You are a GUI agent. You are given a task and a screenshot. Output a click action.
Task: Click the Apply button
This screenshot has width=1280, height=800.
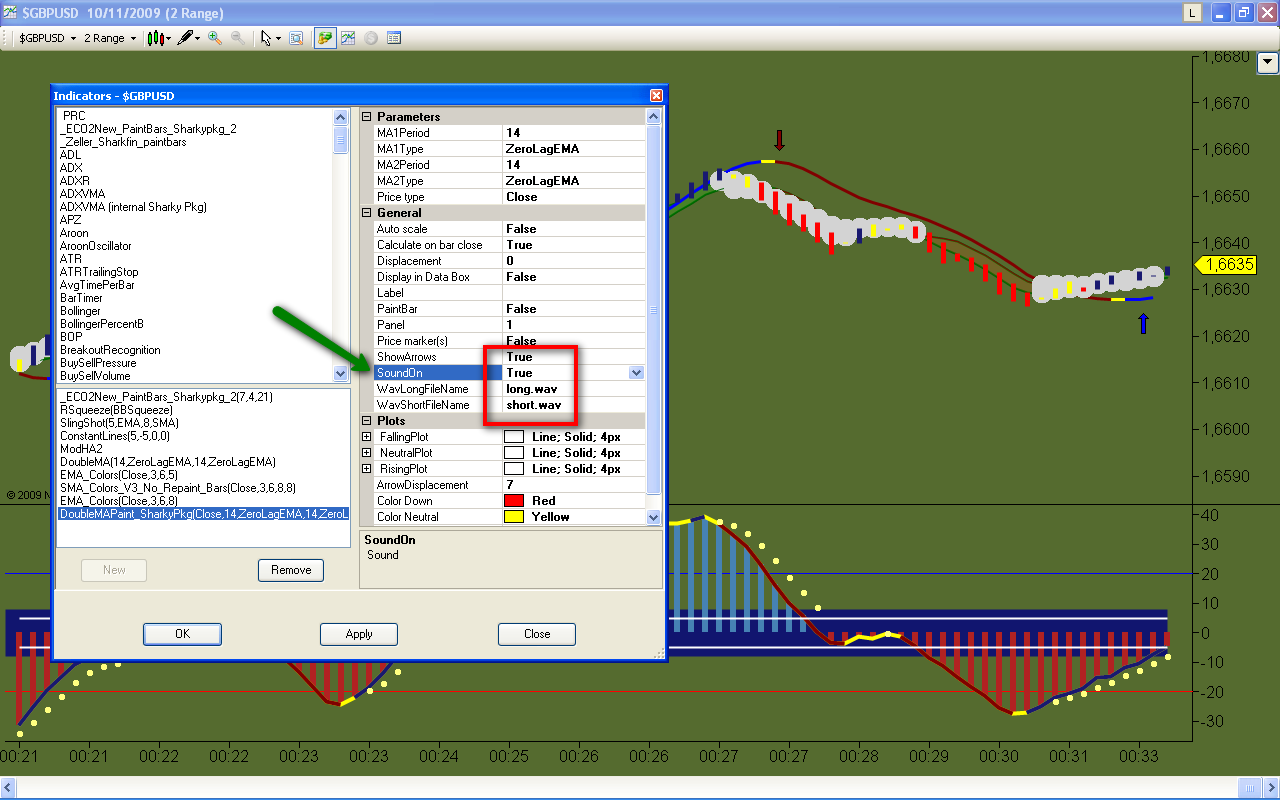(359, 634)
